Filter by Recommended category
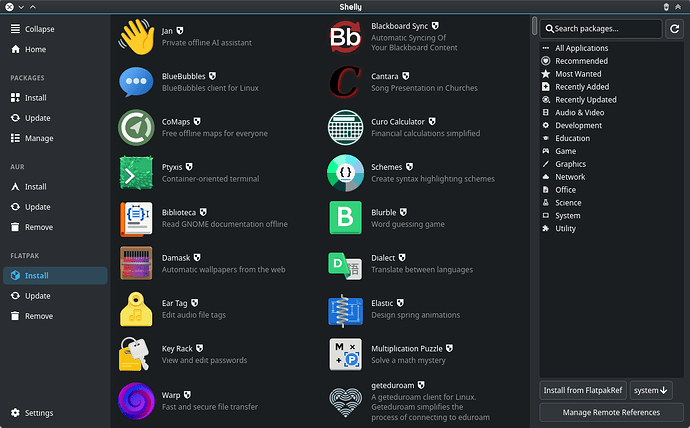The width and height of the screenshot is (690, 428). [611, 61]
